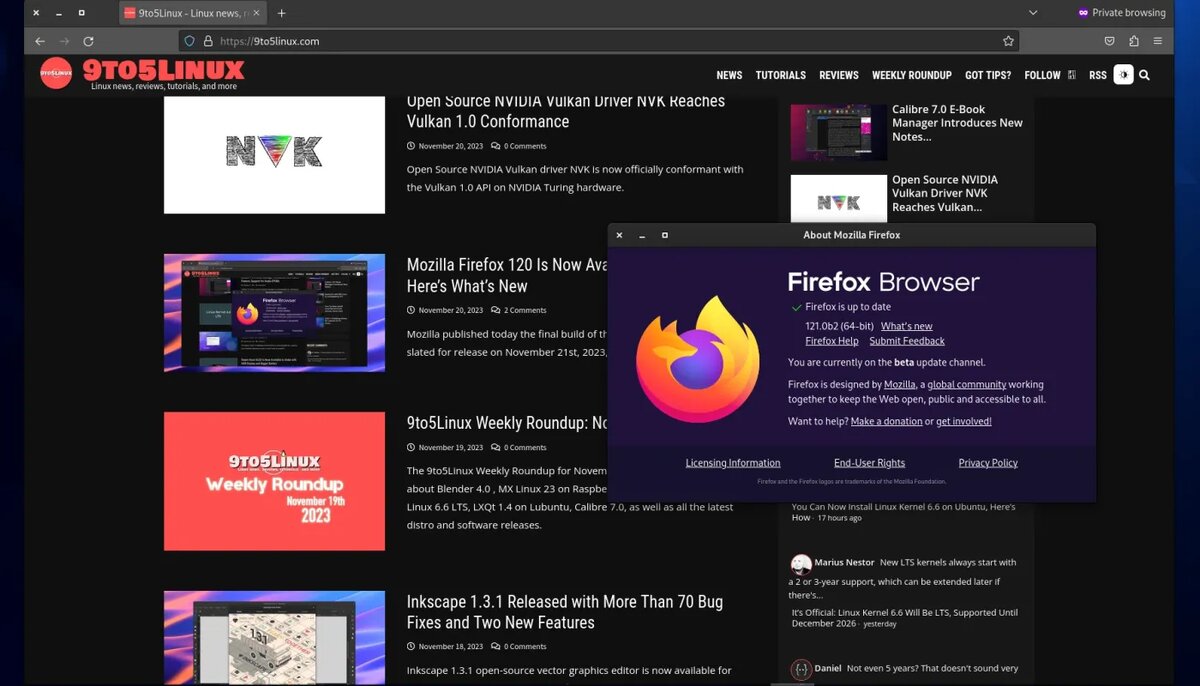Open the GOT TIPS? menu item

click(988, 75)
